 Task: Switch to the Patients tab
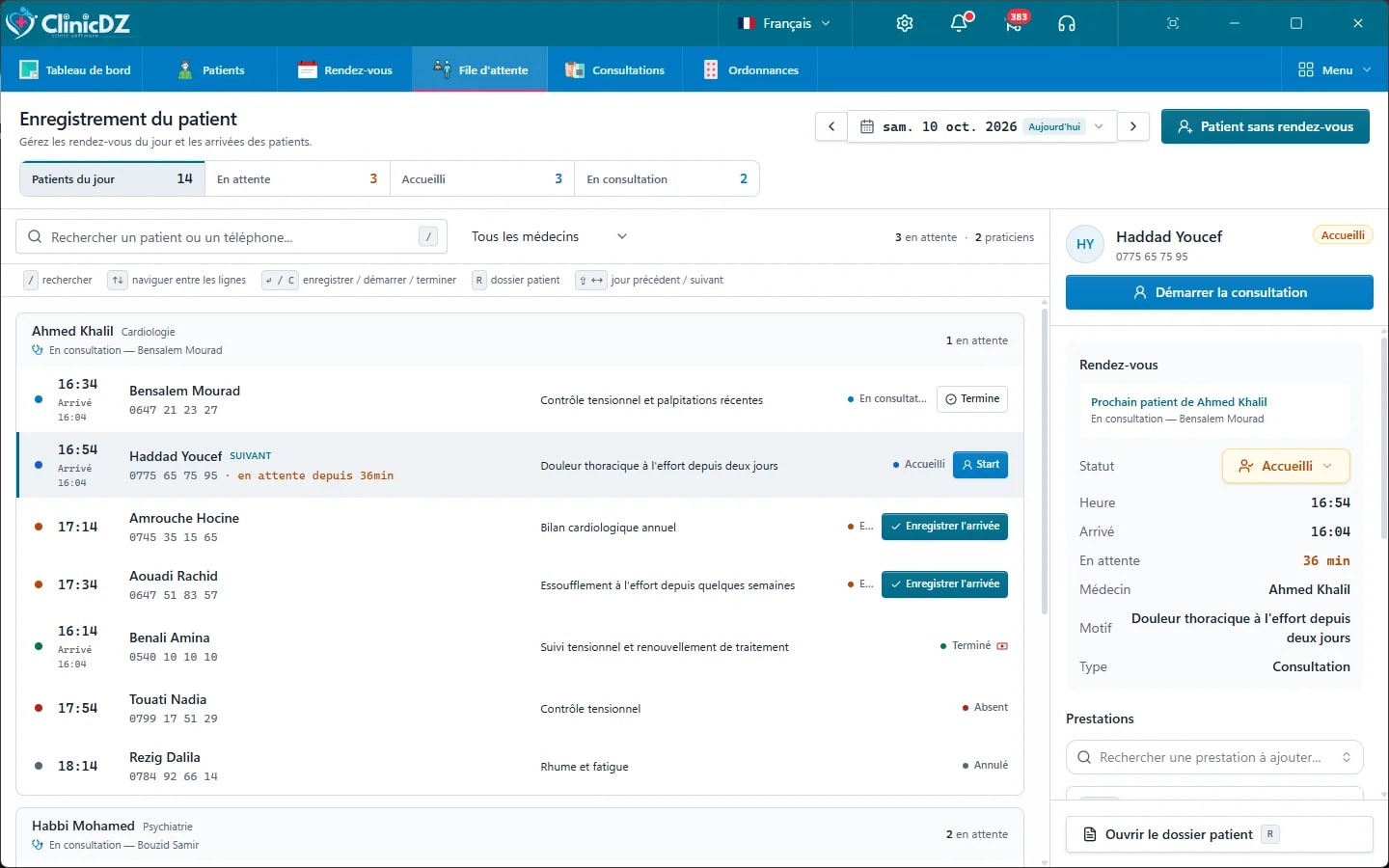(x=211, y=69)
